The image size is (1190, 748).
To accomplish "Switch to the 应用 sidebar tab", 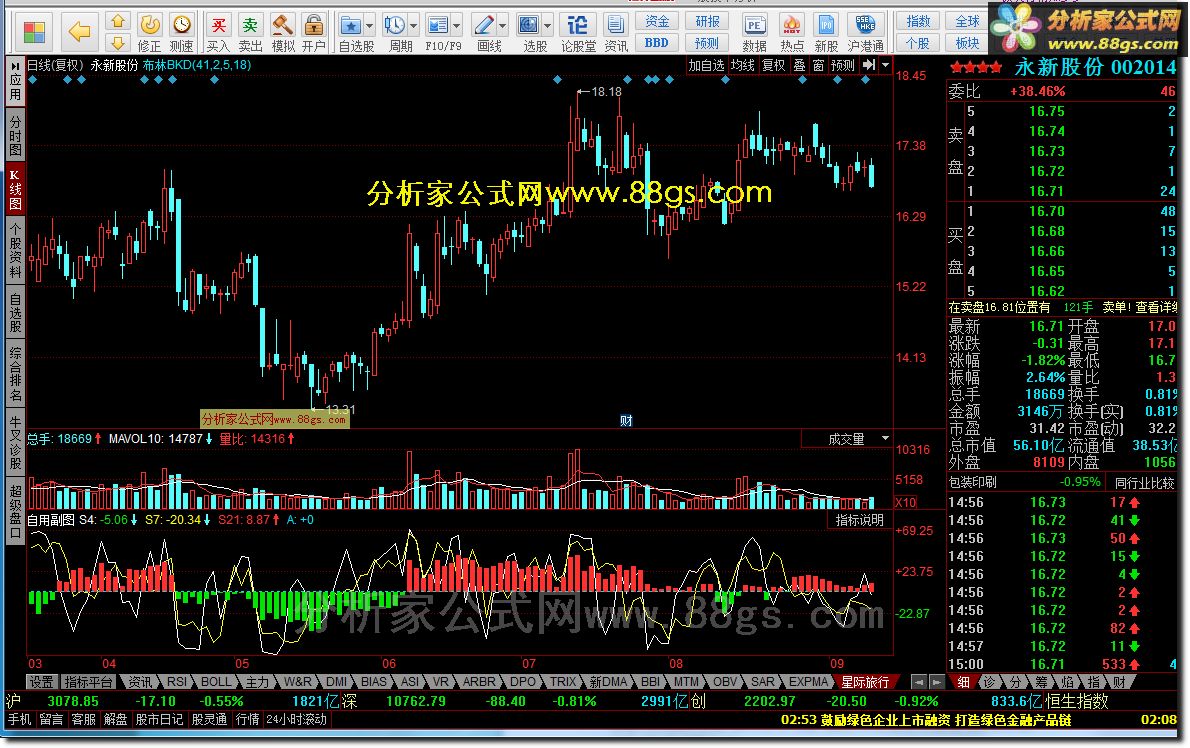I will coord(14,87).
